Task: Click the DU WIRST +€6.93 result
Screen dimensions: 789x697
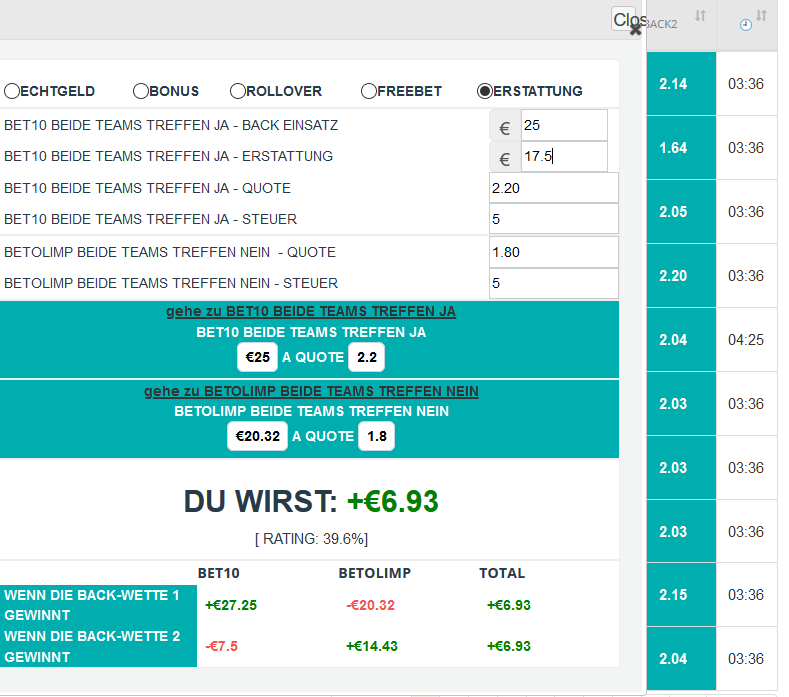Action: pos(311,501)
